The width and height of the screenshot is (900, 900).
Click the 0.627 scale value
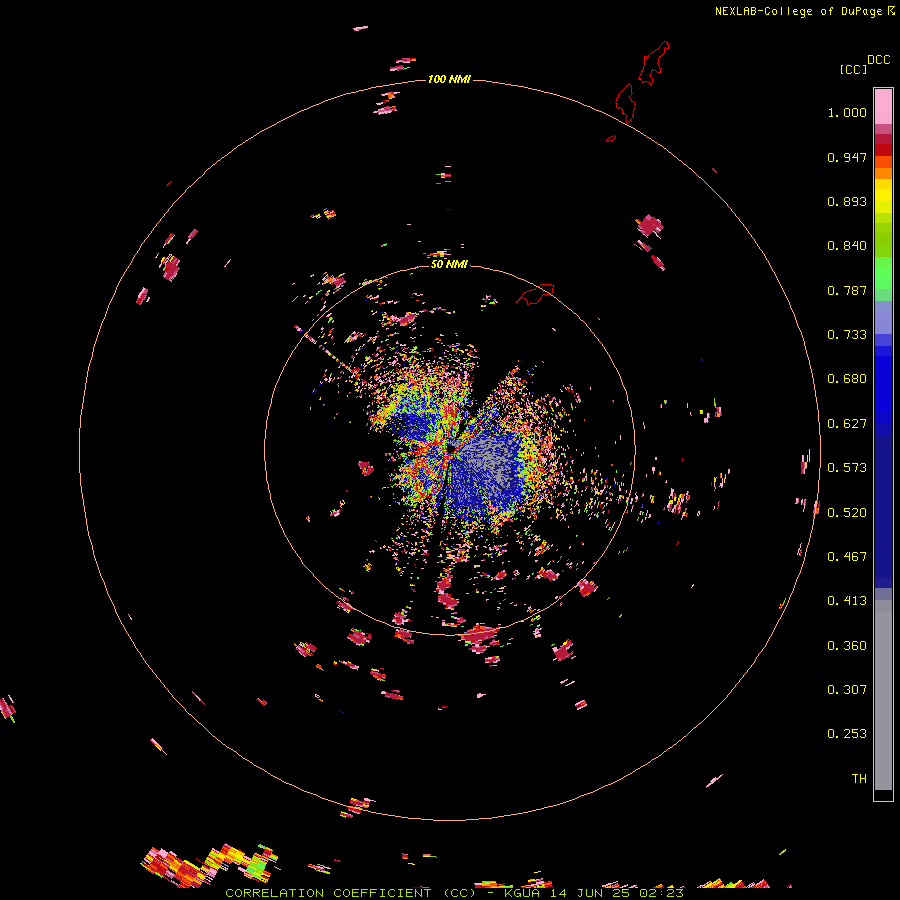[847, 424]
